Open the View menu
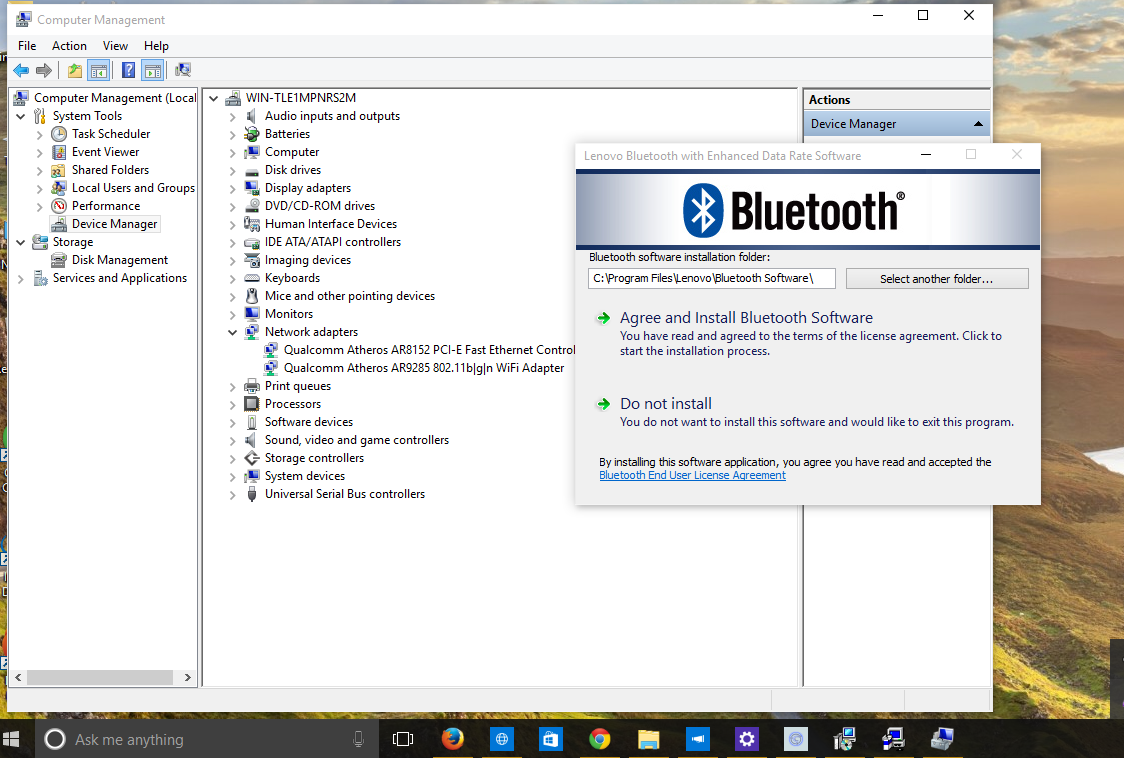 tap(115, 46)
